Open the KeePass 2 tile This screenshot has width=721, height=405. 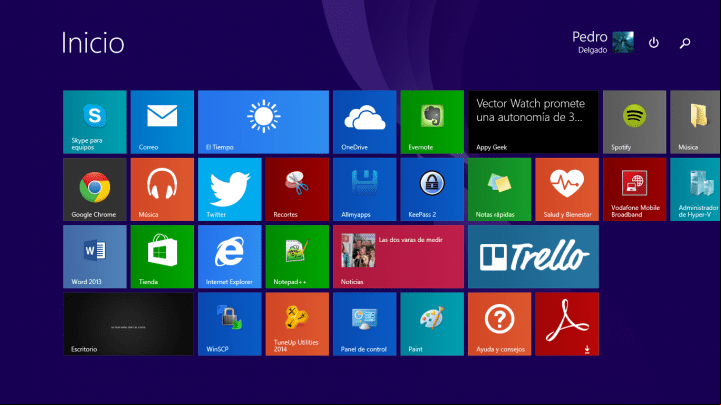point(432,189)
